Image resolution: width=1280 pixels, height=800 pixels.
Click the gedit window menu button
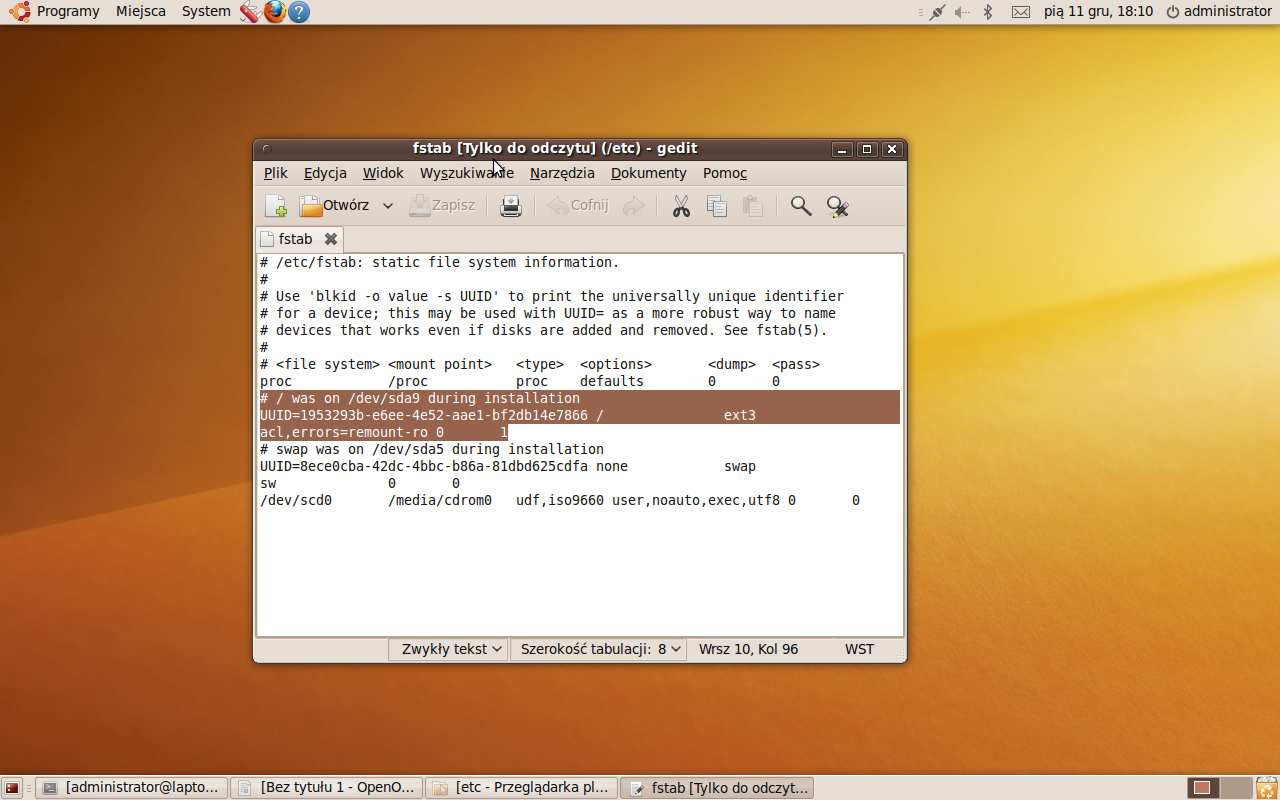266,149
